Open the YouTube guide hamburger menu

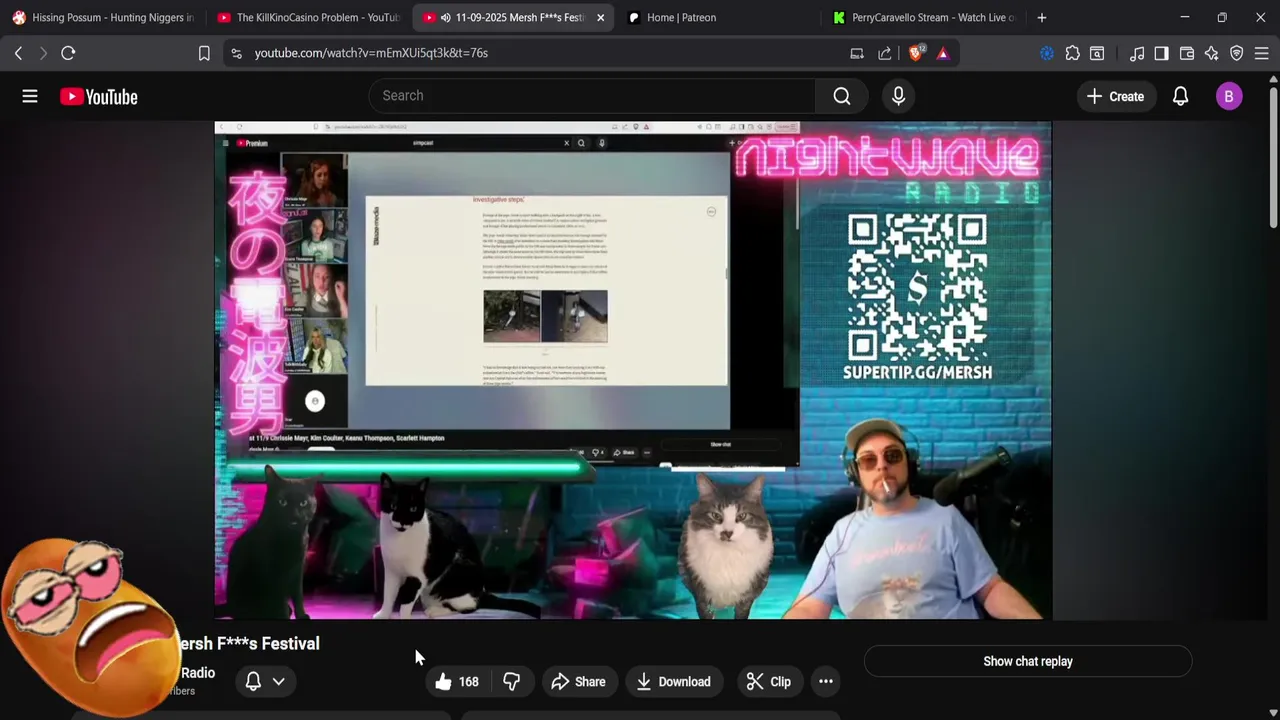[30, 96]
